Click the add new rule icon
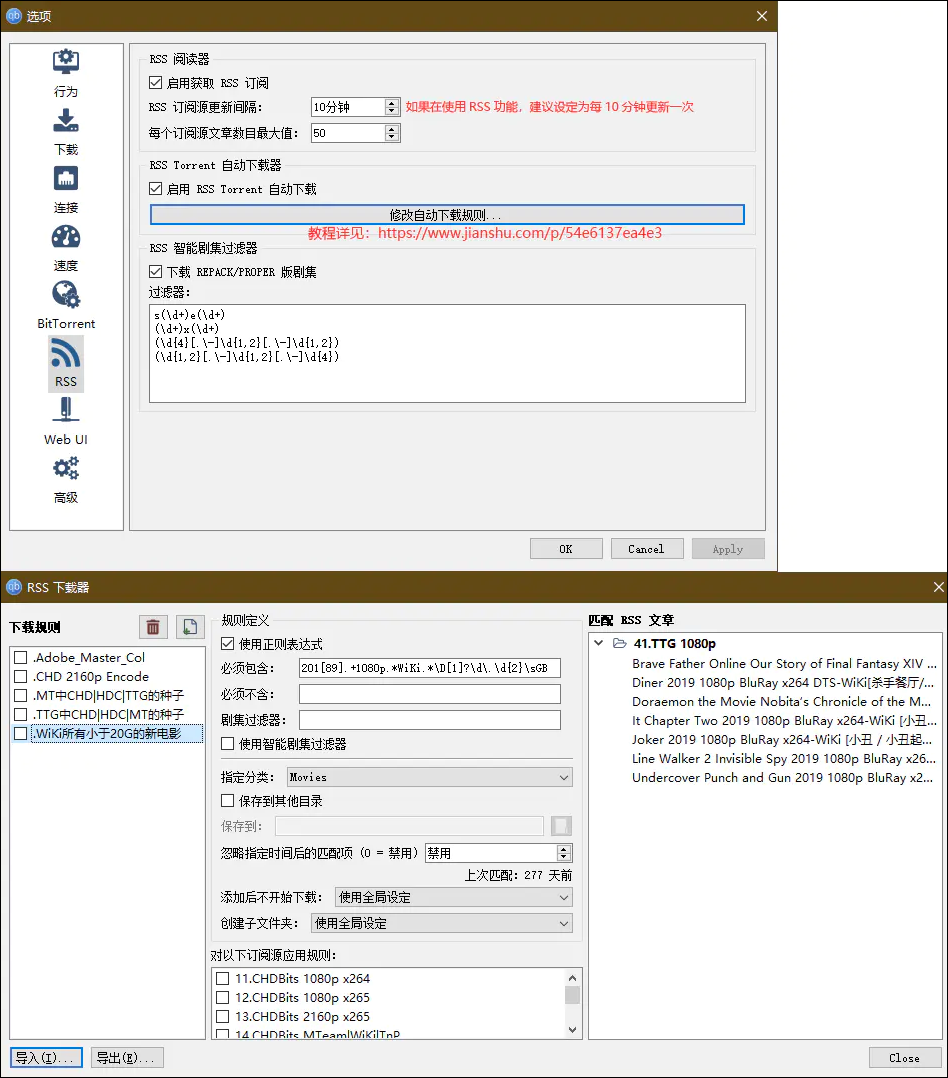948x1078 pixels. tap(190, 627)
